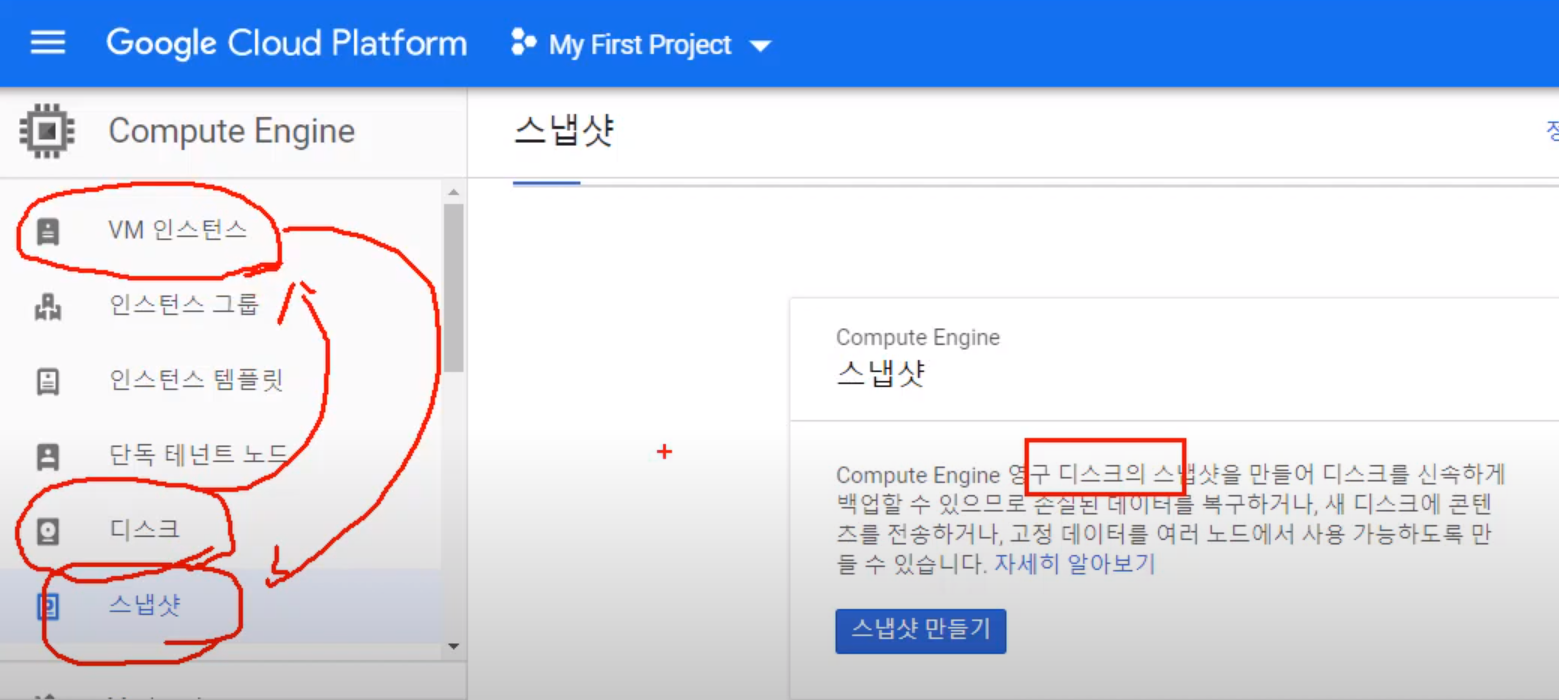
Task: Open the 자세히 알아보기 link
Action: click(x=1074, y=563)
